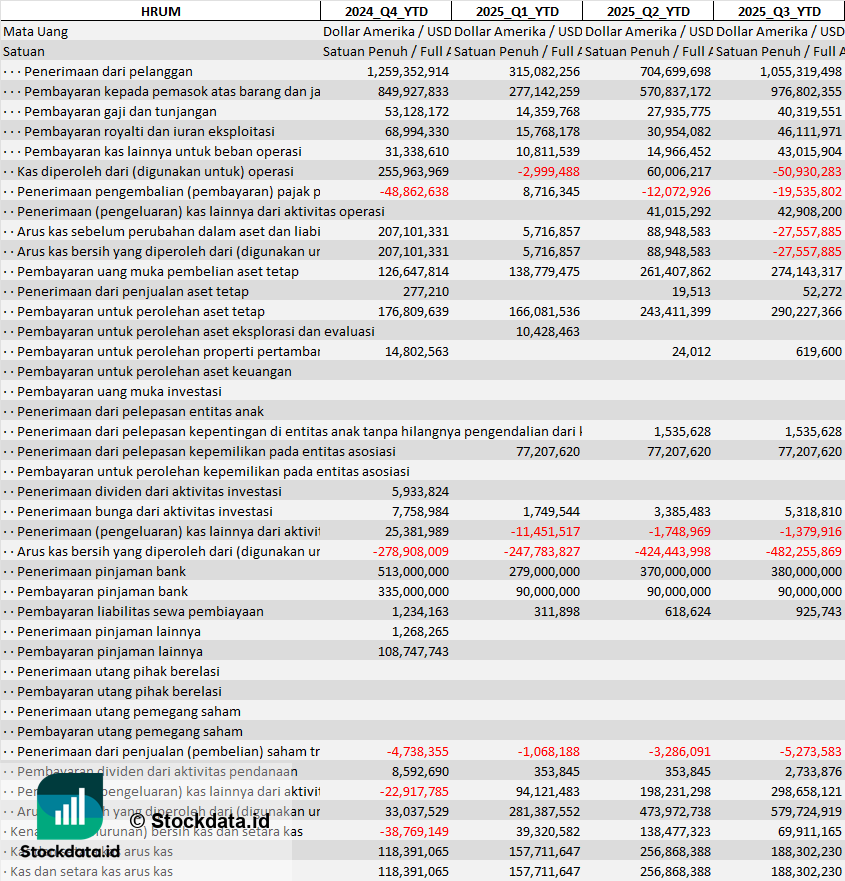845x881 pixels.
Task: Click the Mata Uang row label
Action: pos(35,31)
